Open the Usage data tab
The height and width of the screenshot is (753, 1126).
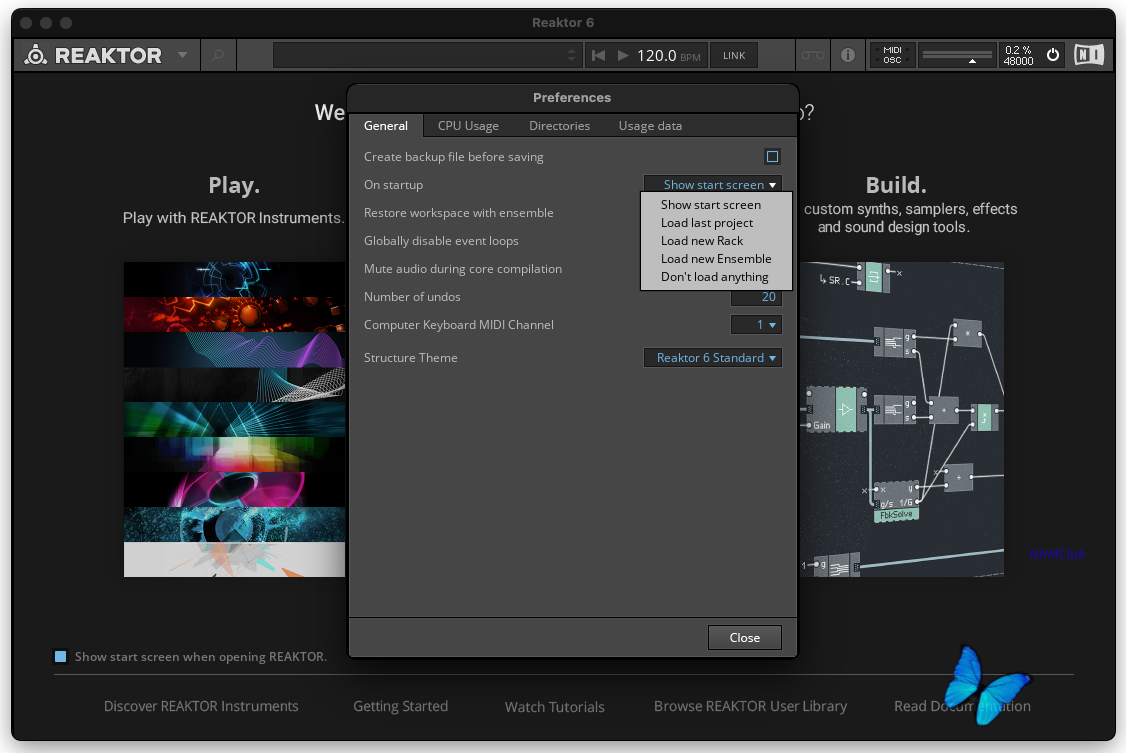pyautogui.click(x=650, y=126)
